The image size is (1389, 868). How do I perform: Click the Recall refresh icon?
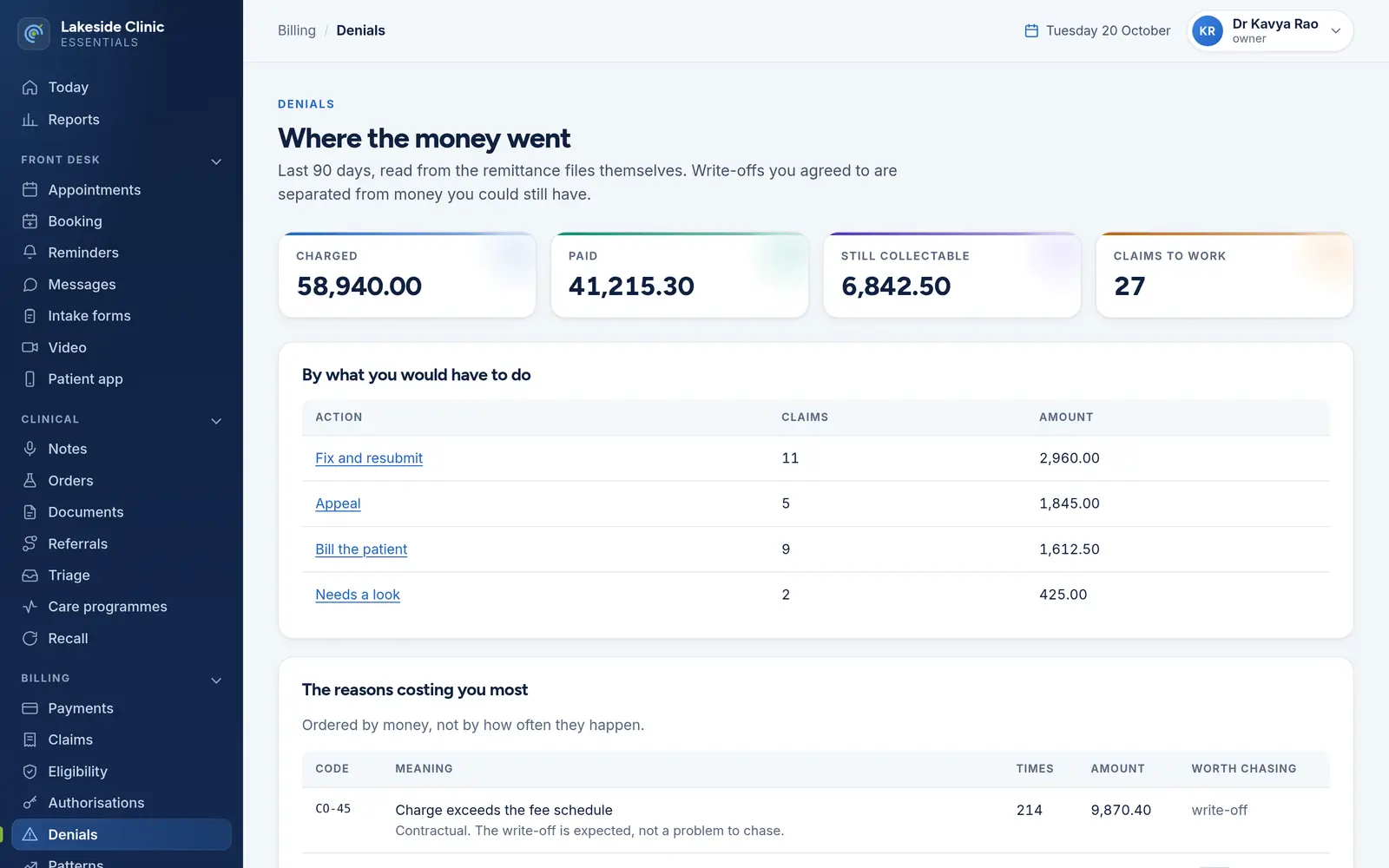coord(30,639)
